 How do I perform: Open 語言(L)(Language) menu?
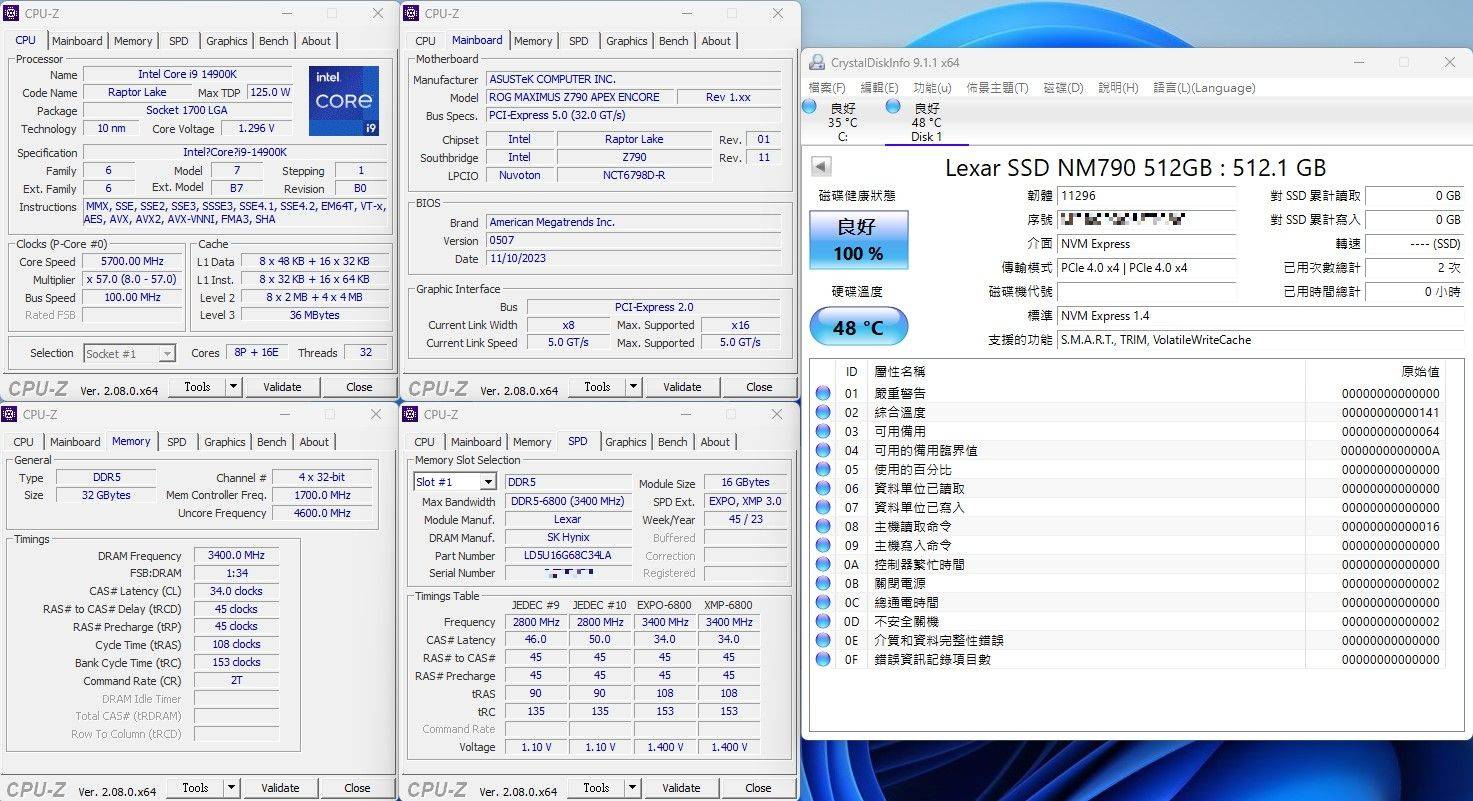point(1204,88)
